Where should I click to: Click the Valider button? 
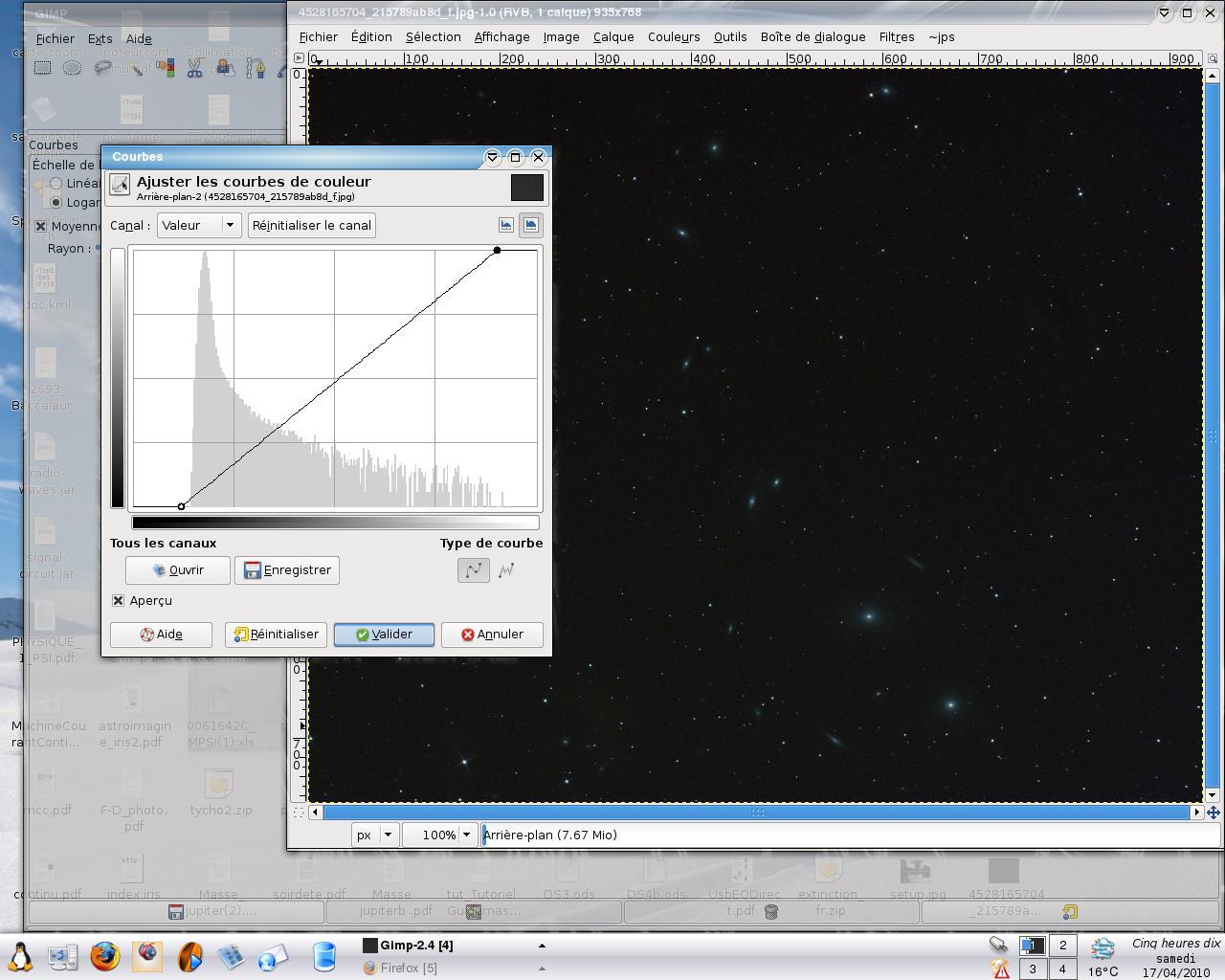pos(384,635)
